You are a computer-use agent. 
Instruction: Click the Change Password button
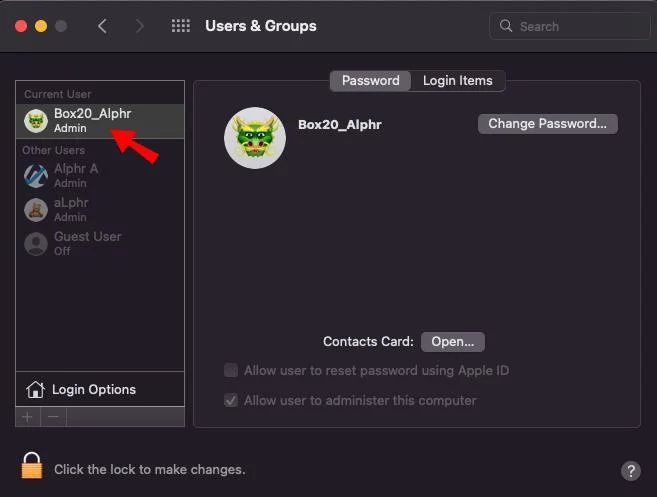tap(547, 124)
